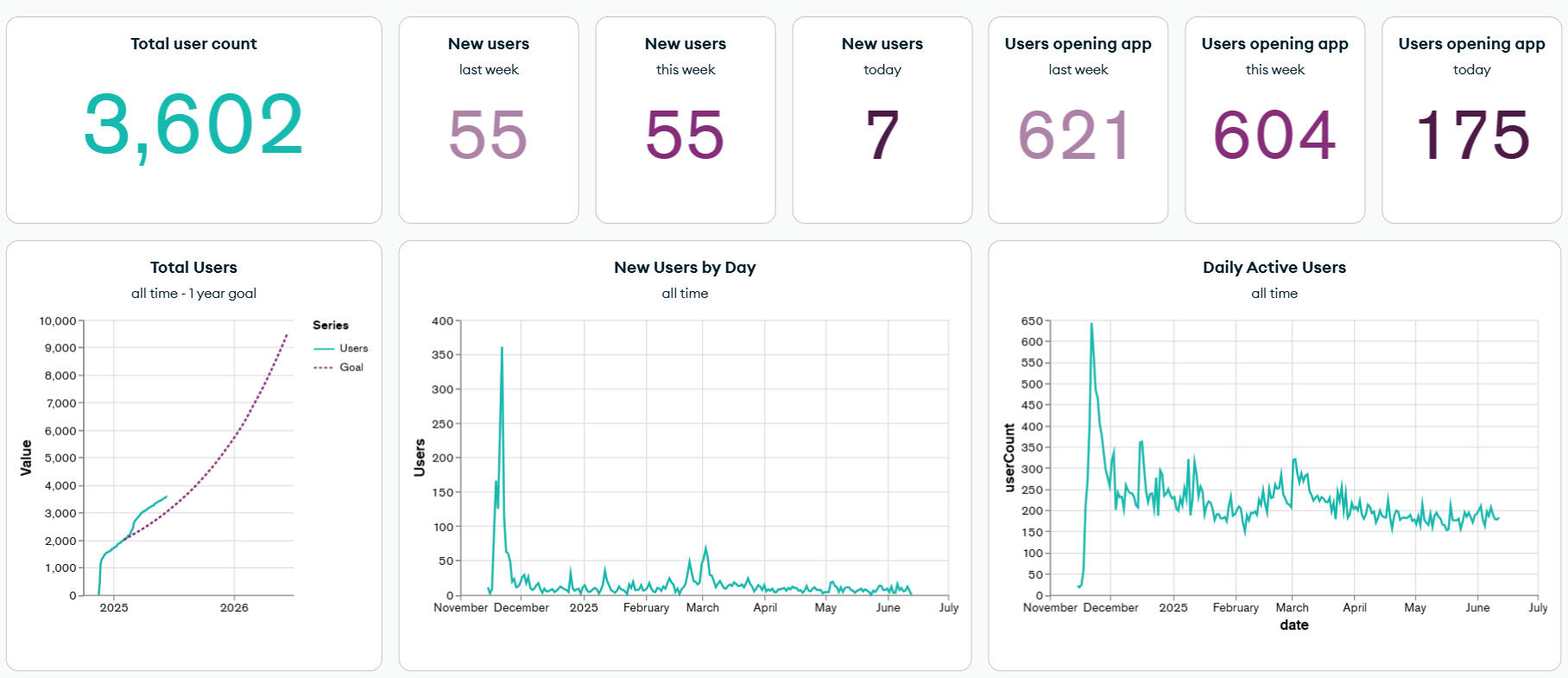Open the Users opening app today card showing 175
This screenshot has height=678, width=1568.
coord(1470,120)
